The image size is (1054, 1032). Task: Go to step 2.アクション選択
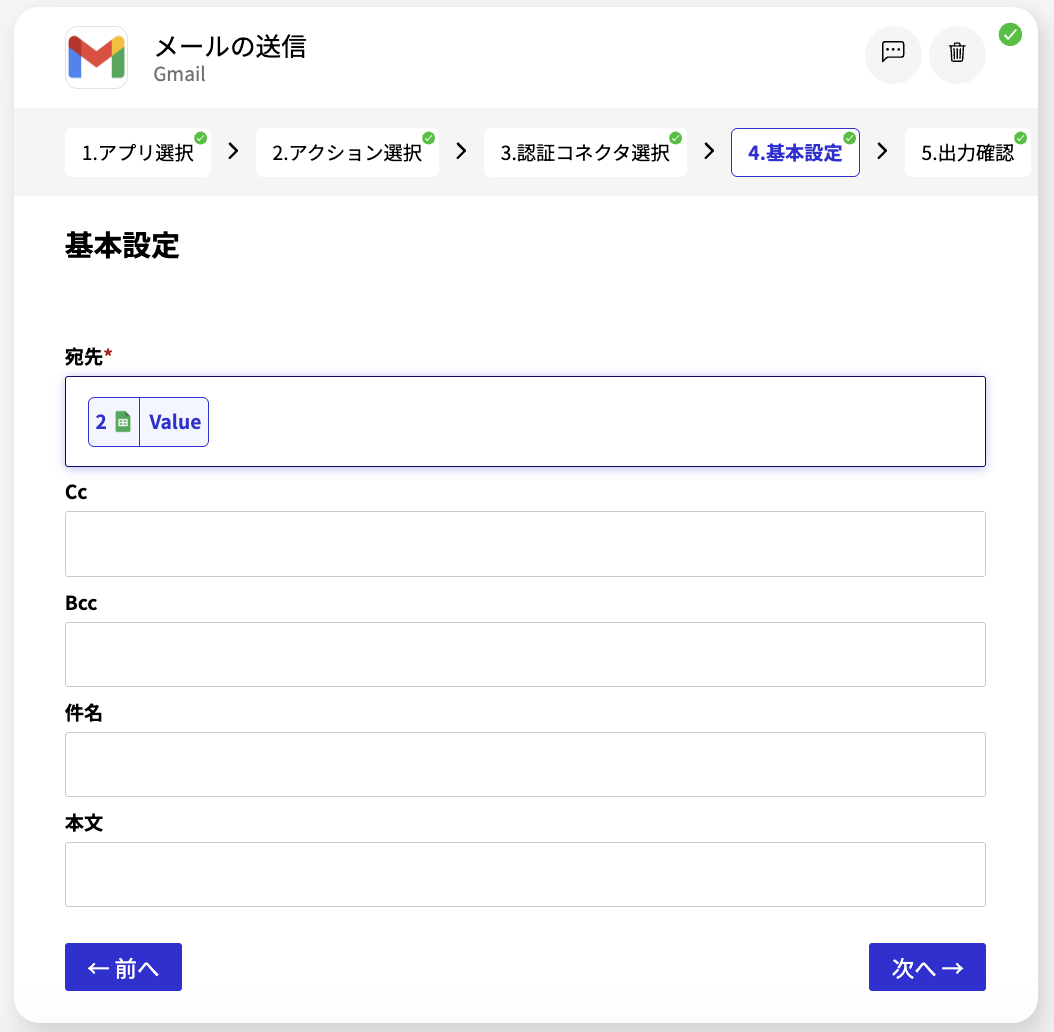coord(348,153)
